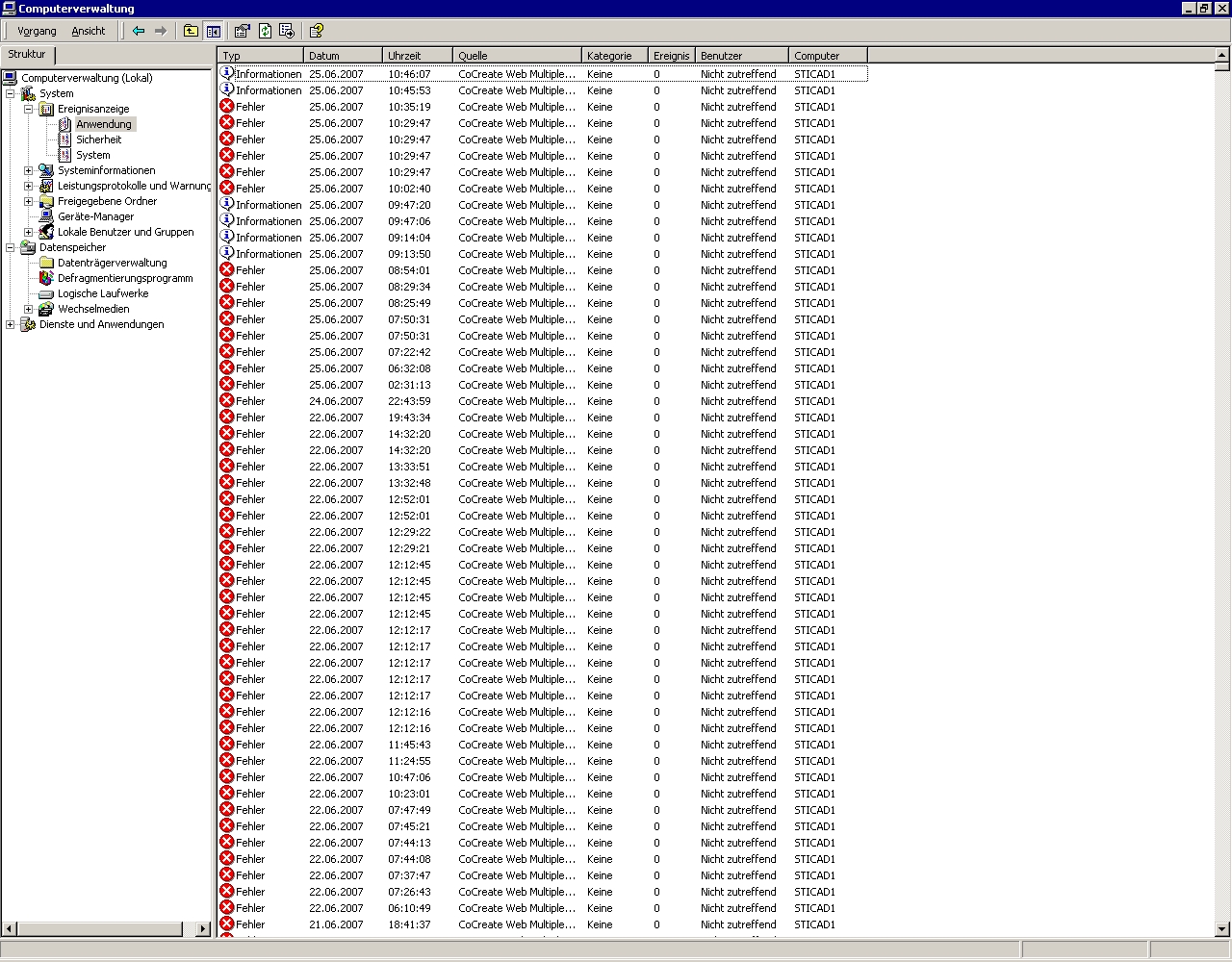The image size is (1232, 962).
Task: Expand Leistungsprotokolle und Warnungen node
Action: tap(29, 186)
